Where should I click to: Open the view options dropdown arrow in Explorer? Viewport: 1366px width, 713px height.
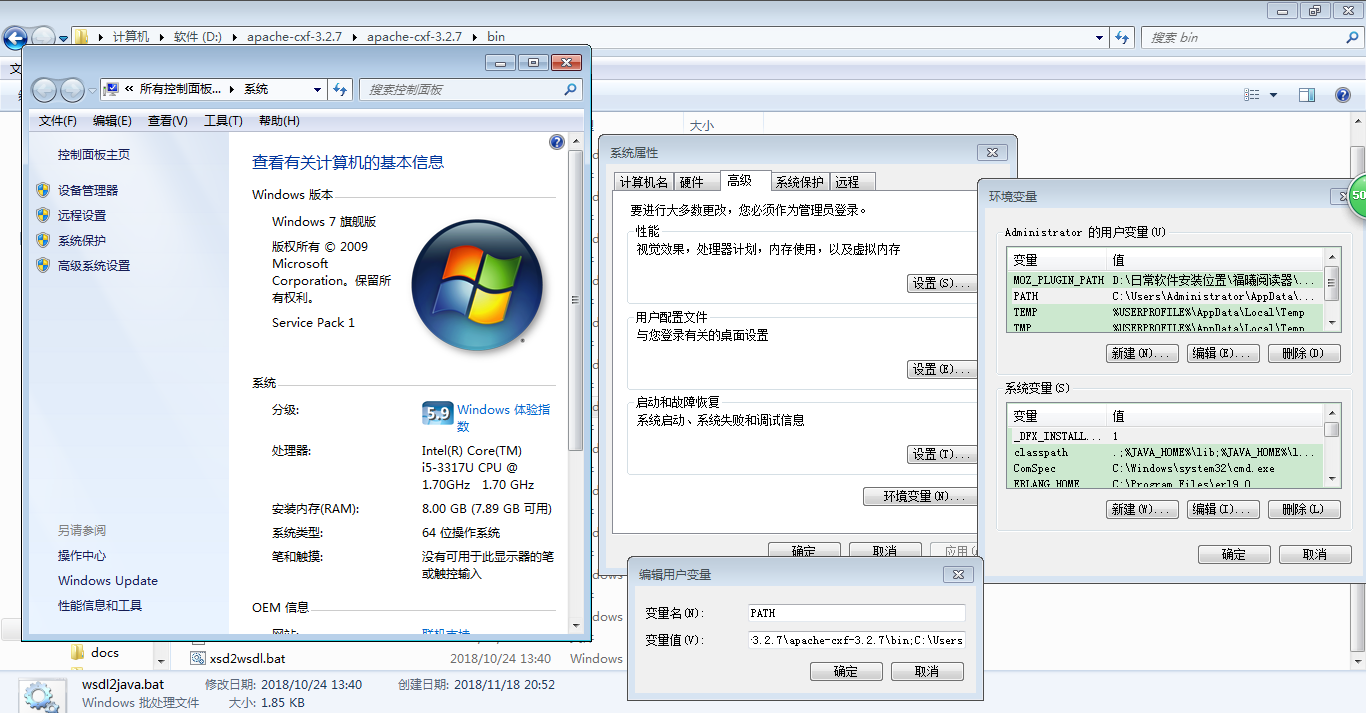click(1273, 95)
